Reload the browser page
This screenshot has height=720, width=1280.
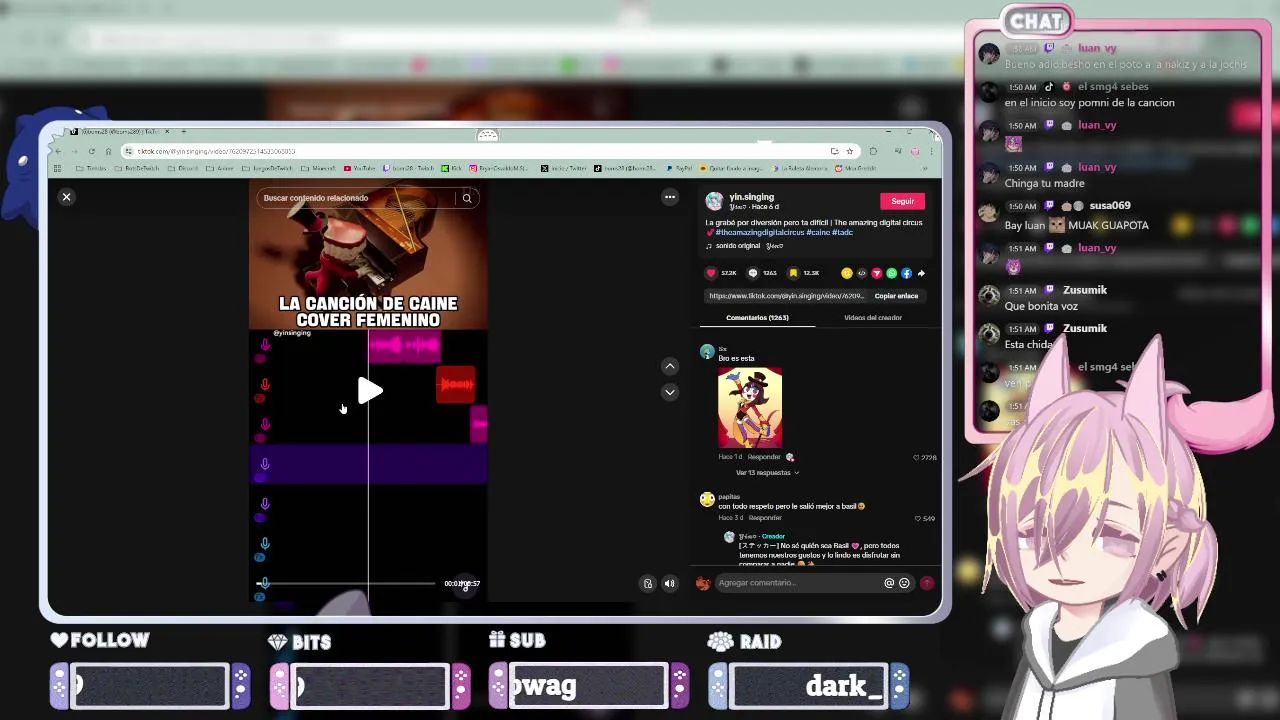91,151
